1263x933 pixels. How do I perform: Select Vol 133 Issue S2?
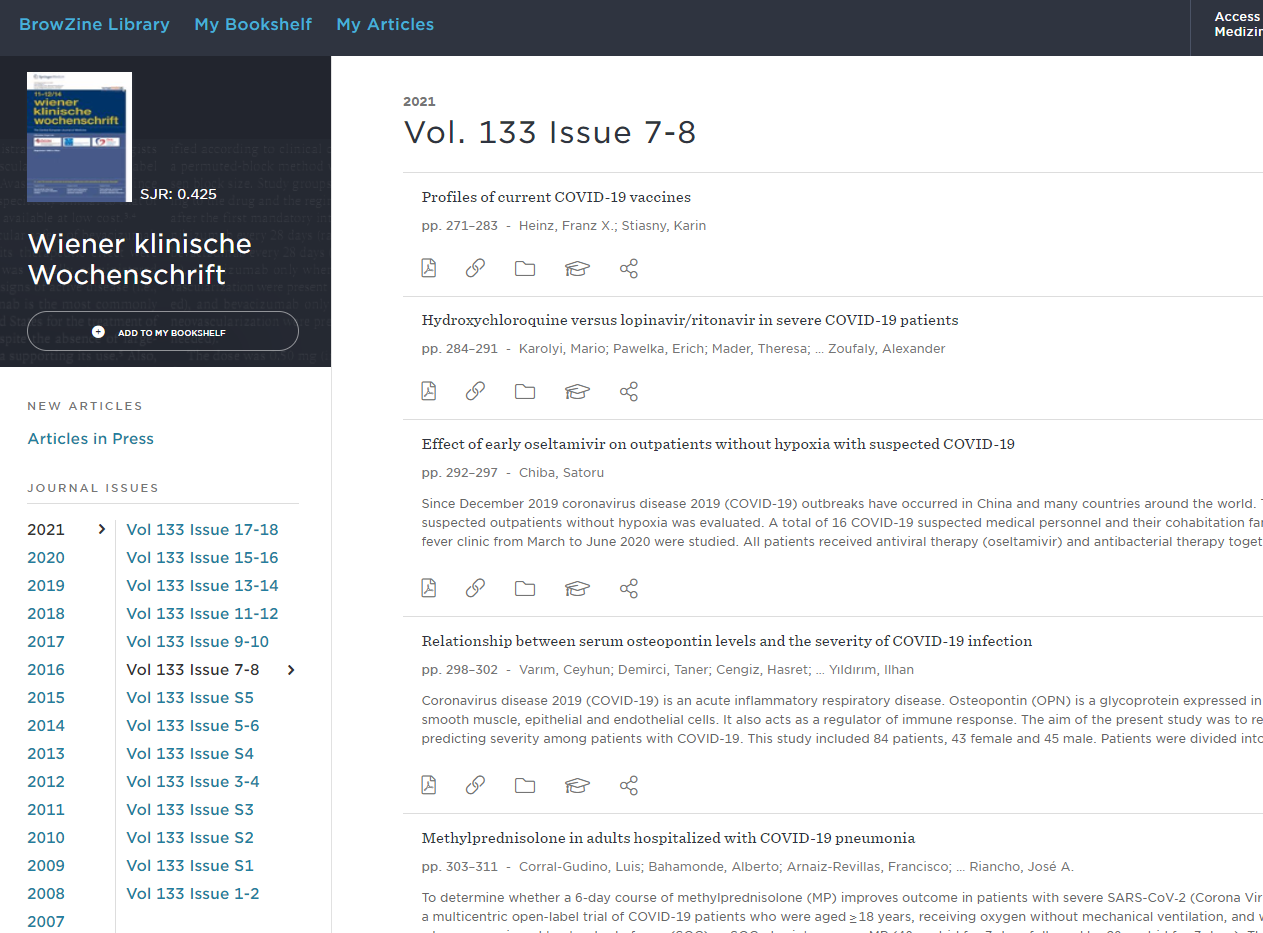[190, 838]
